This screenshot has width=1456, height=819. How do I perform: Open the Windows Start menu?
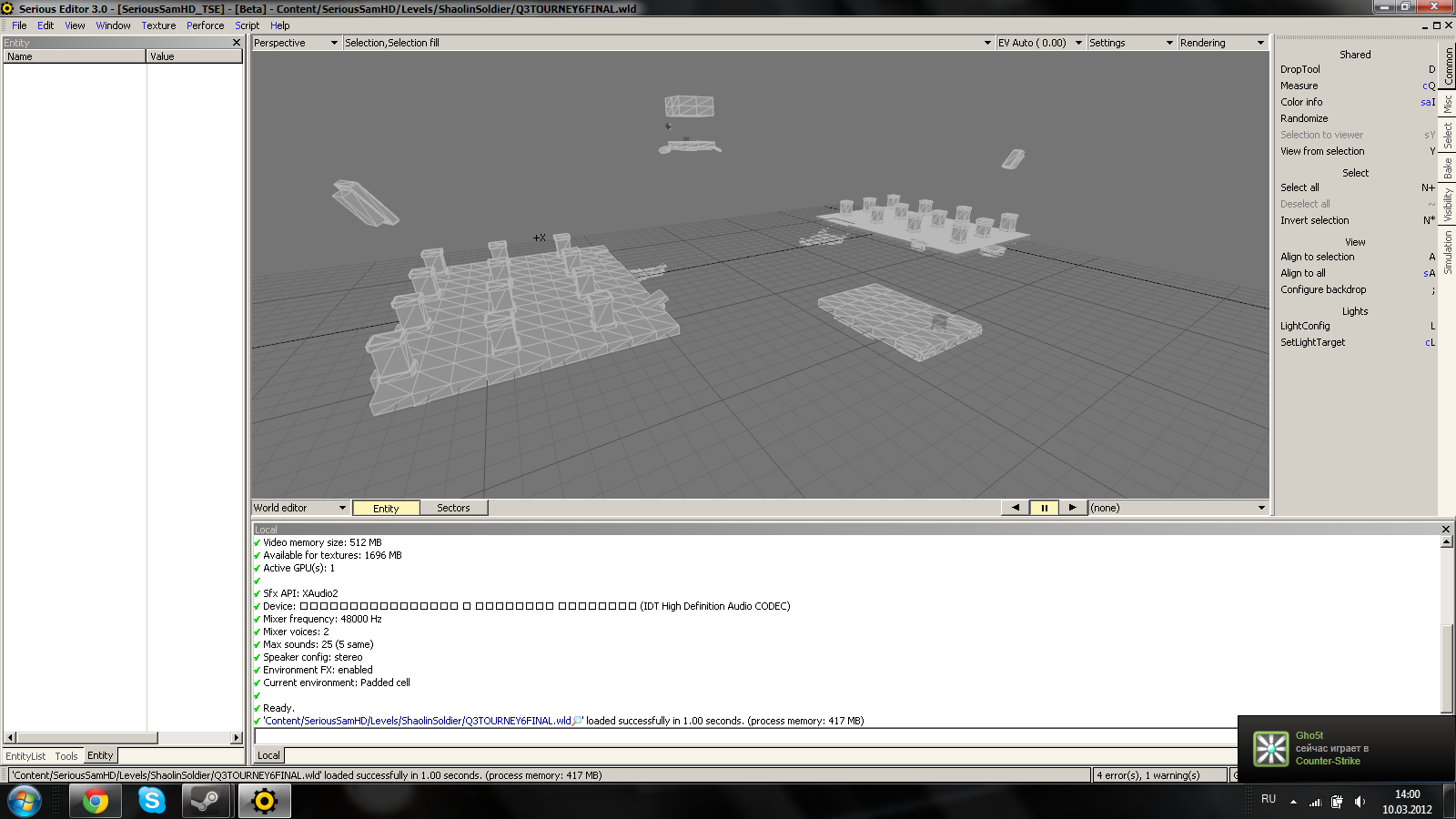click(x=25, y=802)
